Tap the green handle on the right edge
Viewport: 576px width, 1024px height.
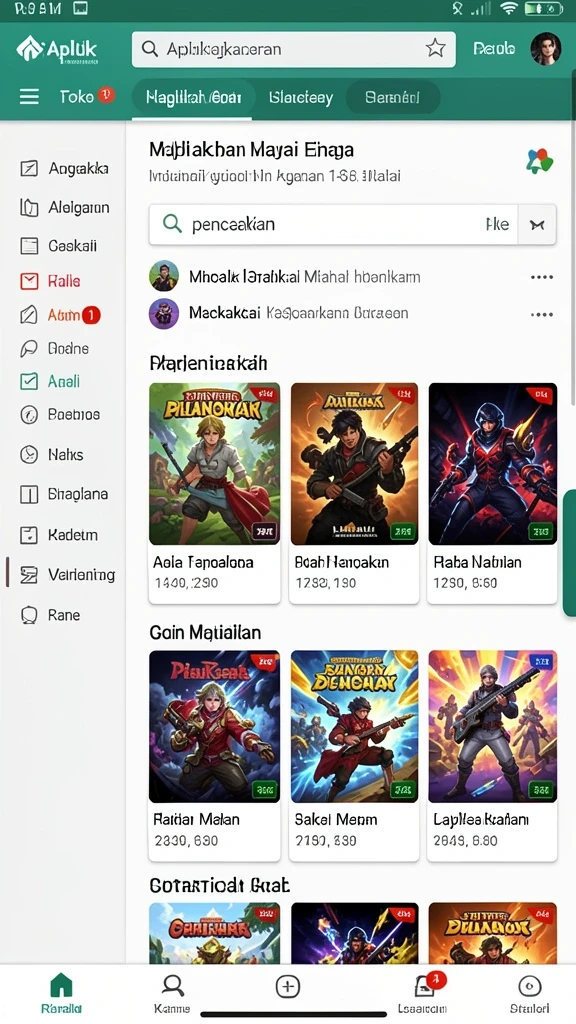[569, 552]
